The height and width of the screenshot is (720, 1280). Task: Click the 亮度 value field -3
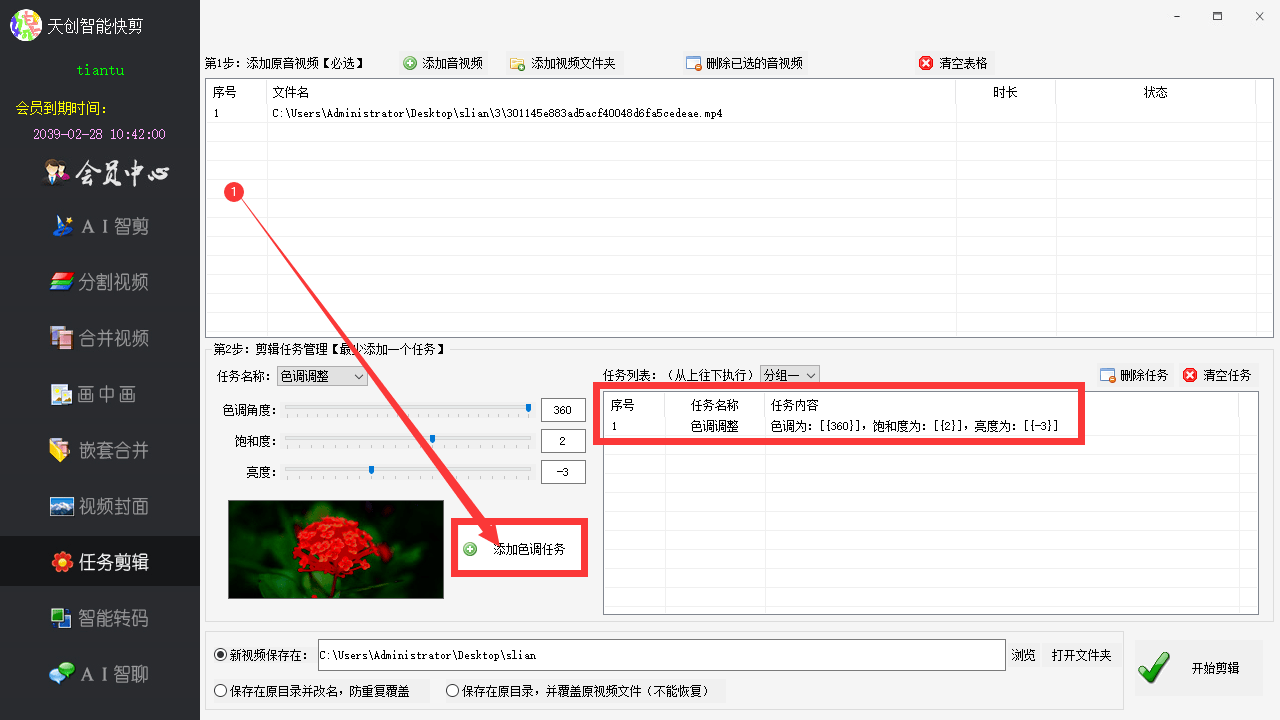(563, 472)
